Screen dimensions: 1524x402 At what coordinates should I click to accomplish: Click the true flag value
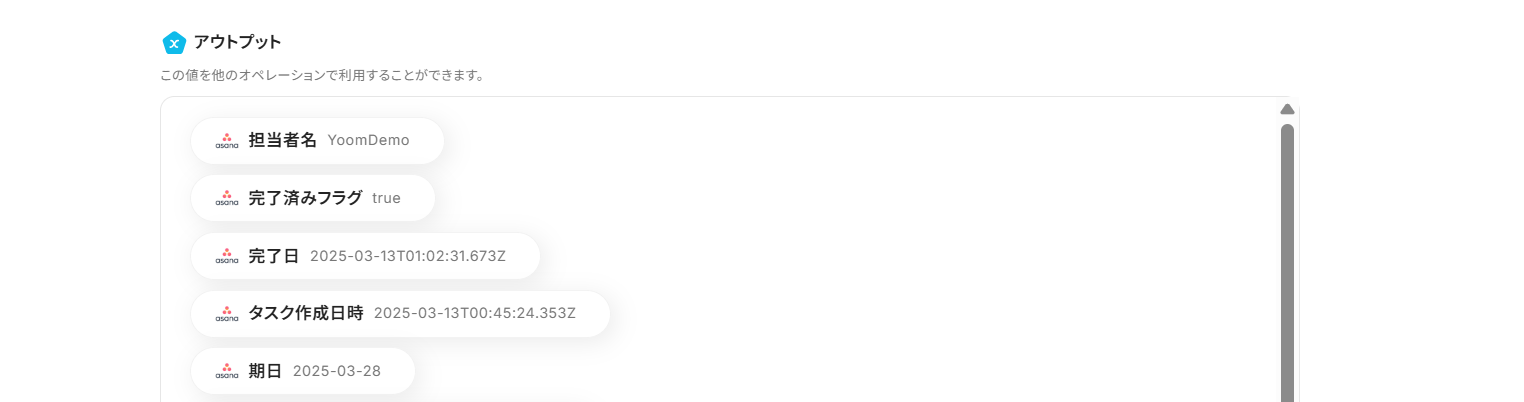pos(386,198)
